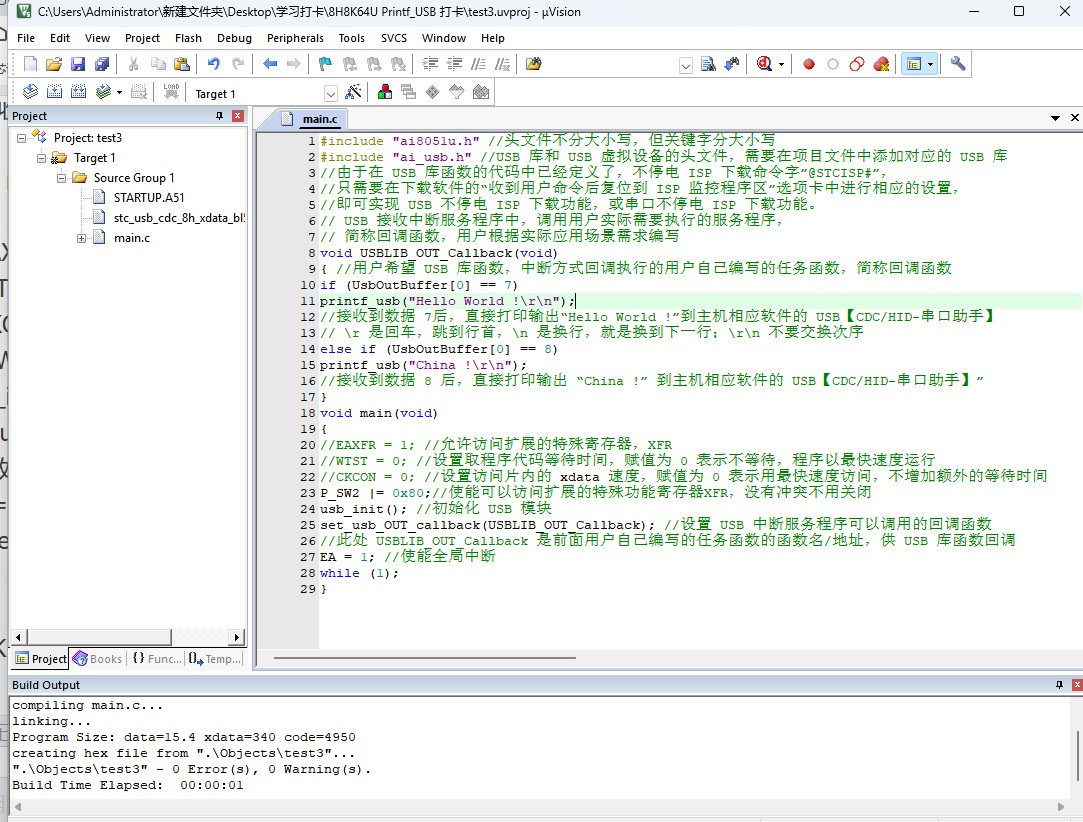Switch to the Functions tab

pos(157,659)
